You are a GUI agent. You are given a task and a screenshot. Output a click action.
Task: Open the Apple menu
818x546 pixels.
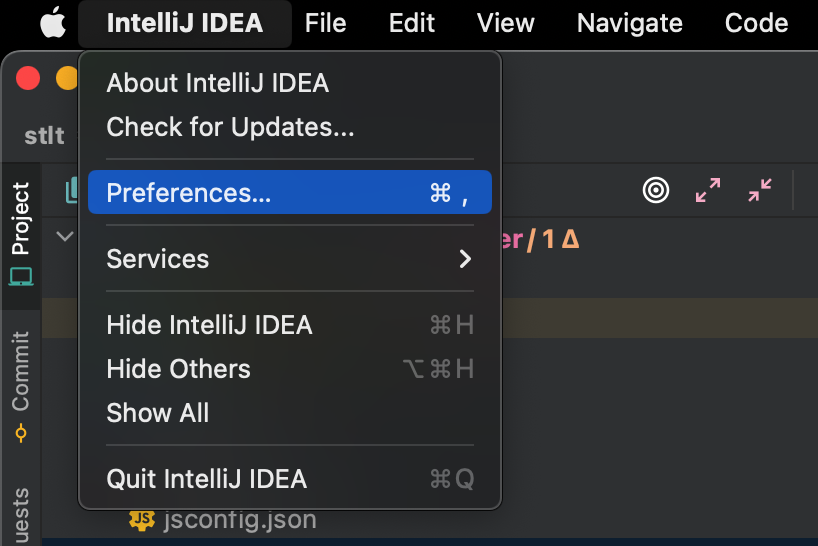pyautogui.click(x=52, y=23)
